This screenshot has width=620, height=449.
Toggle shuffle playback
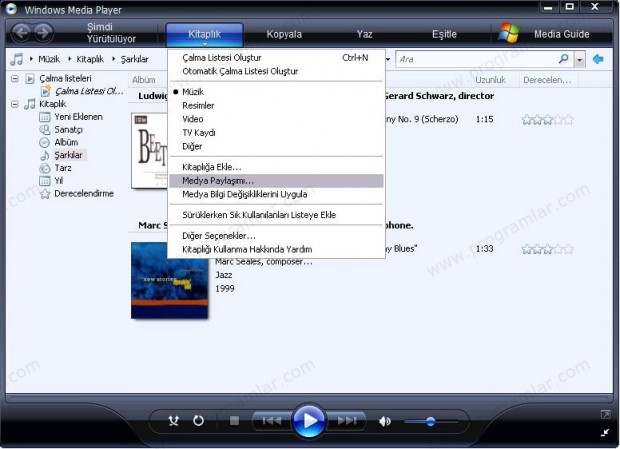[x=174, y=421]
